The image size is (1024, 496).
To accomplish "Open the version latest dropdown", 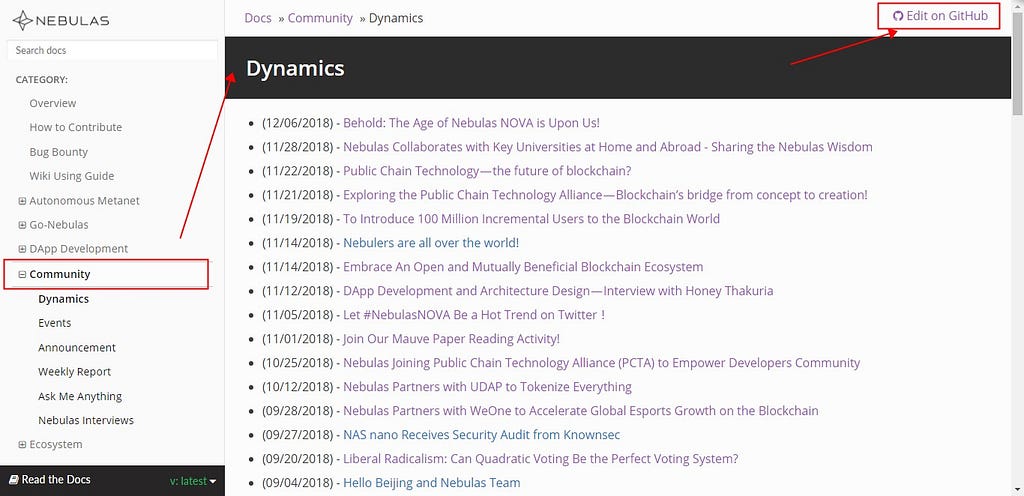I will [193, 481].
